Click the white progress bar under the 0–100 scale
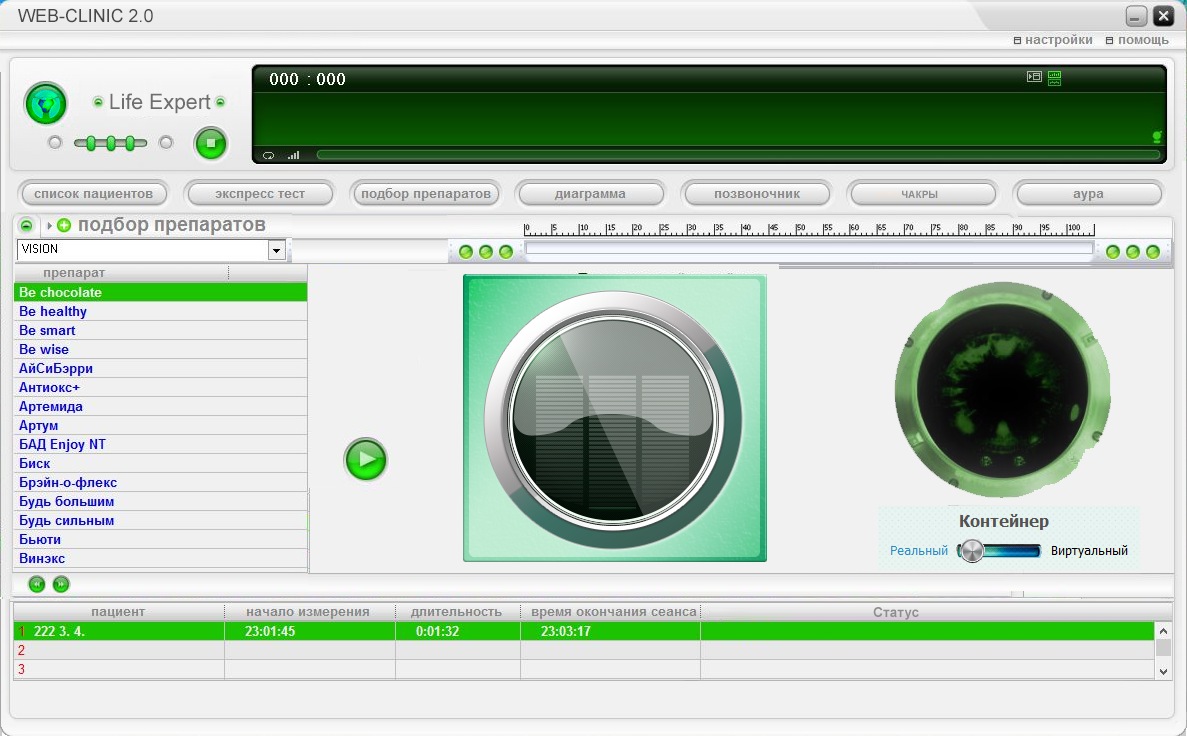Image resolution: width=1187 pixels, height=736 pixels. (x=809, y=248)
